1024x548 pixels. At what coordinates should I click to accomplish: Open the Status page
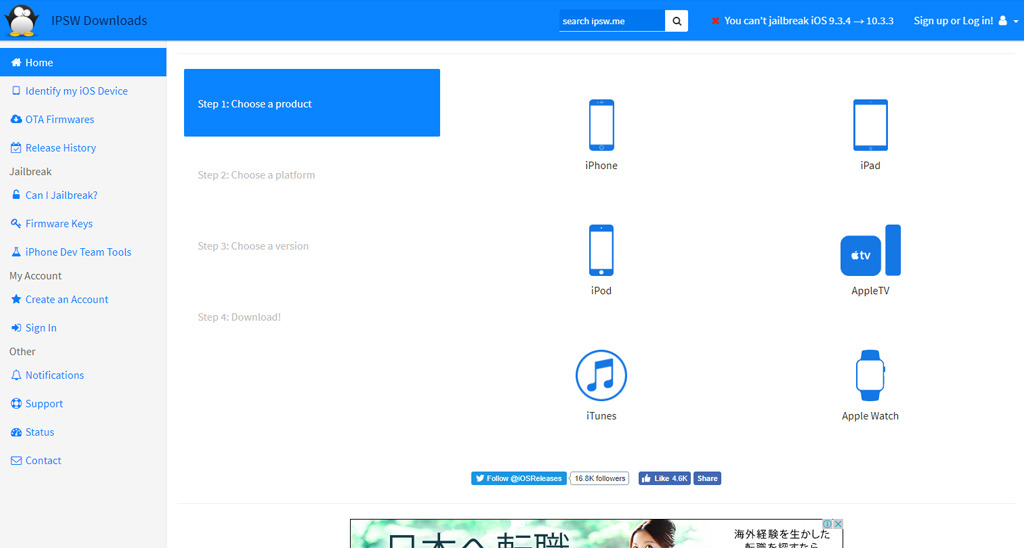[x=39, y=432]
